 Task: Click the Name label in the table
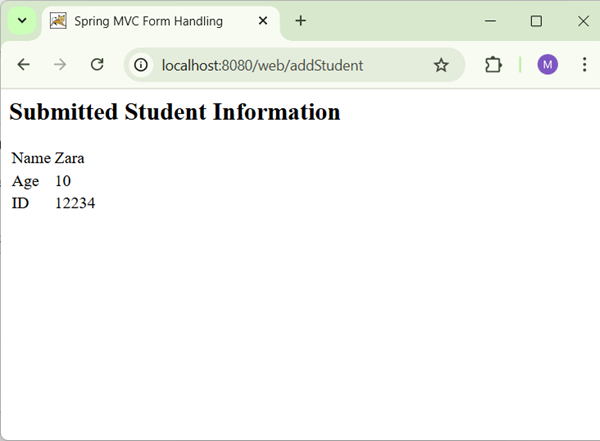tap(31, 158)
